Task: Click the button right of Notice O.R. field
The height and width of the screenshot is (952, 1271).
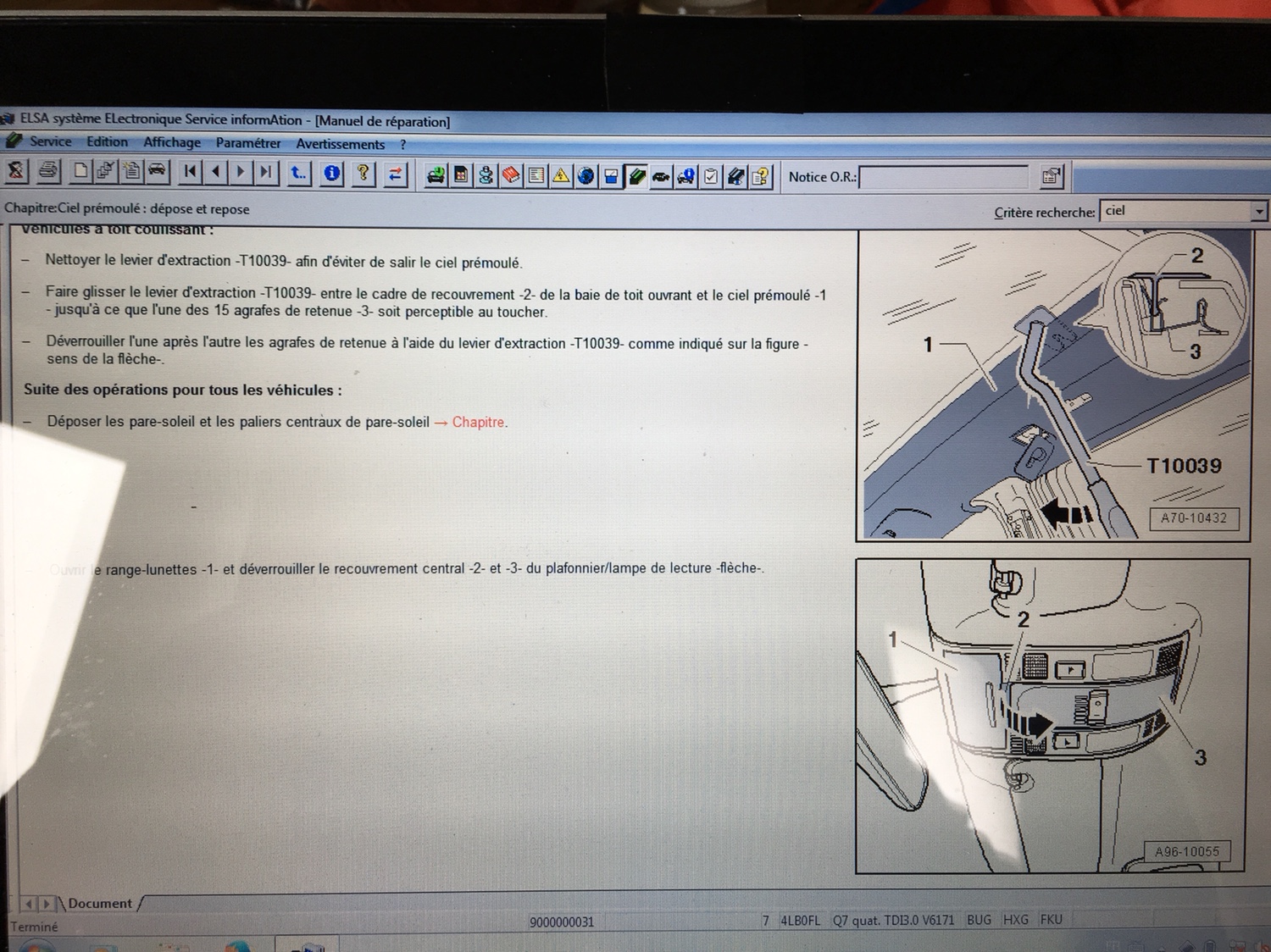Action: coord(1051,177)
